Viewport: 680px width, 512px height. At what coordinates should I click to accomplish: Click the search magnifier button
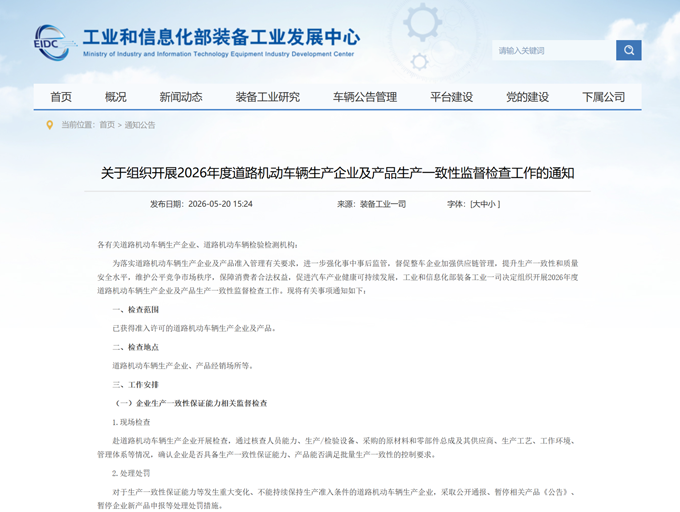click(628, 50)
